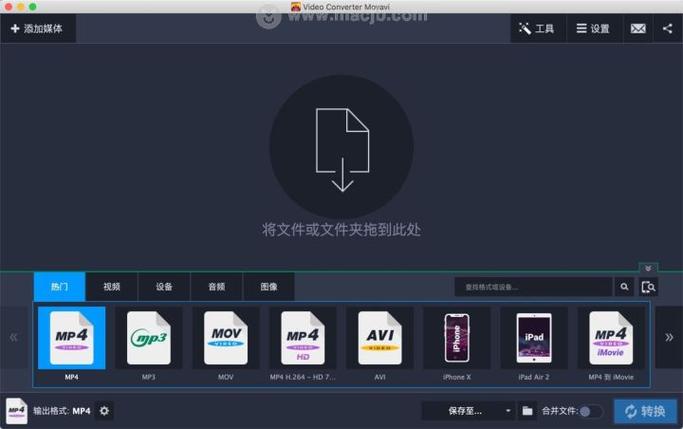Open the 设置 settings menu

(x=593, y=29)
